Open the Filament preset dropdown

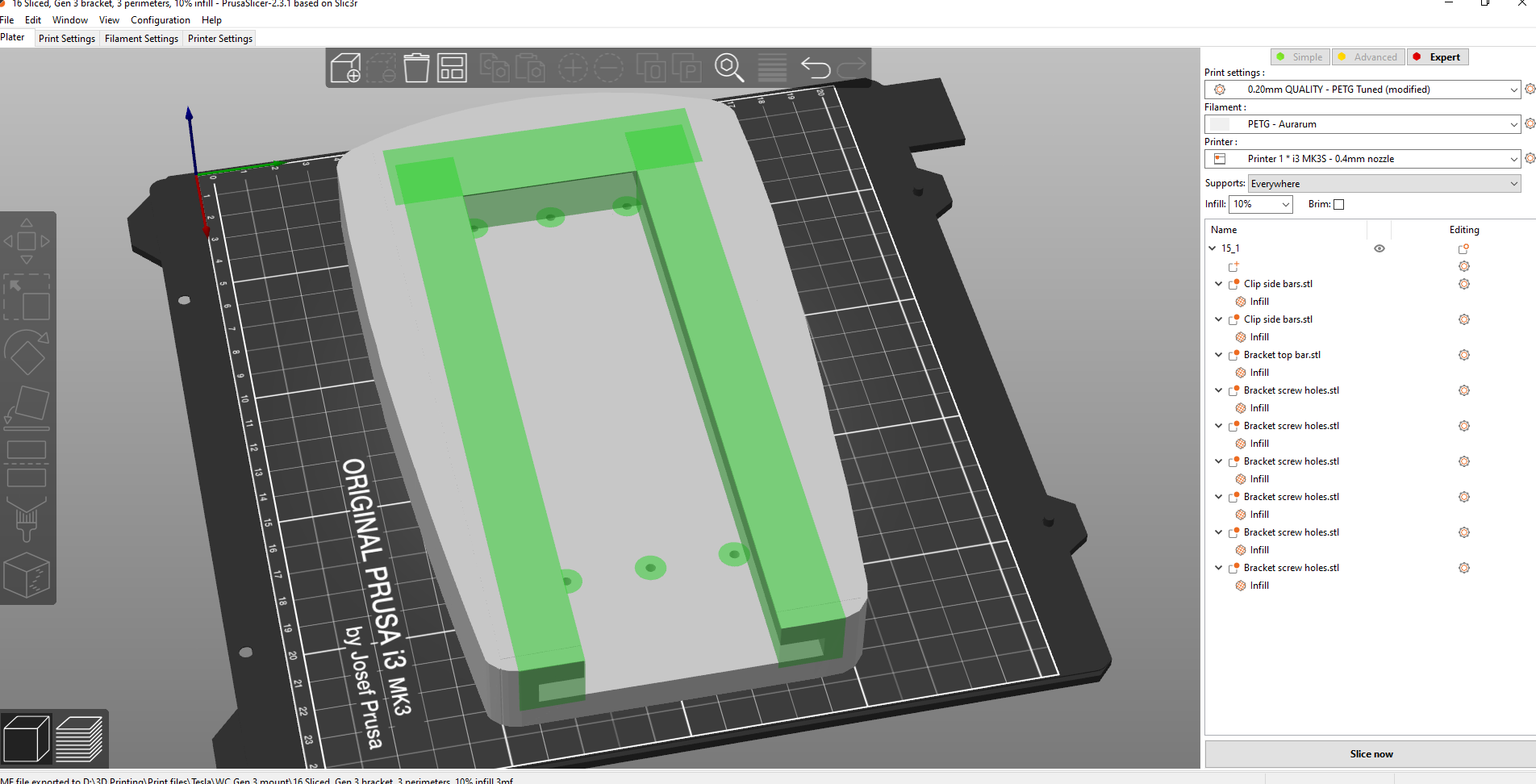[x=1363, y=124]
